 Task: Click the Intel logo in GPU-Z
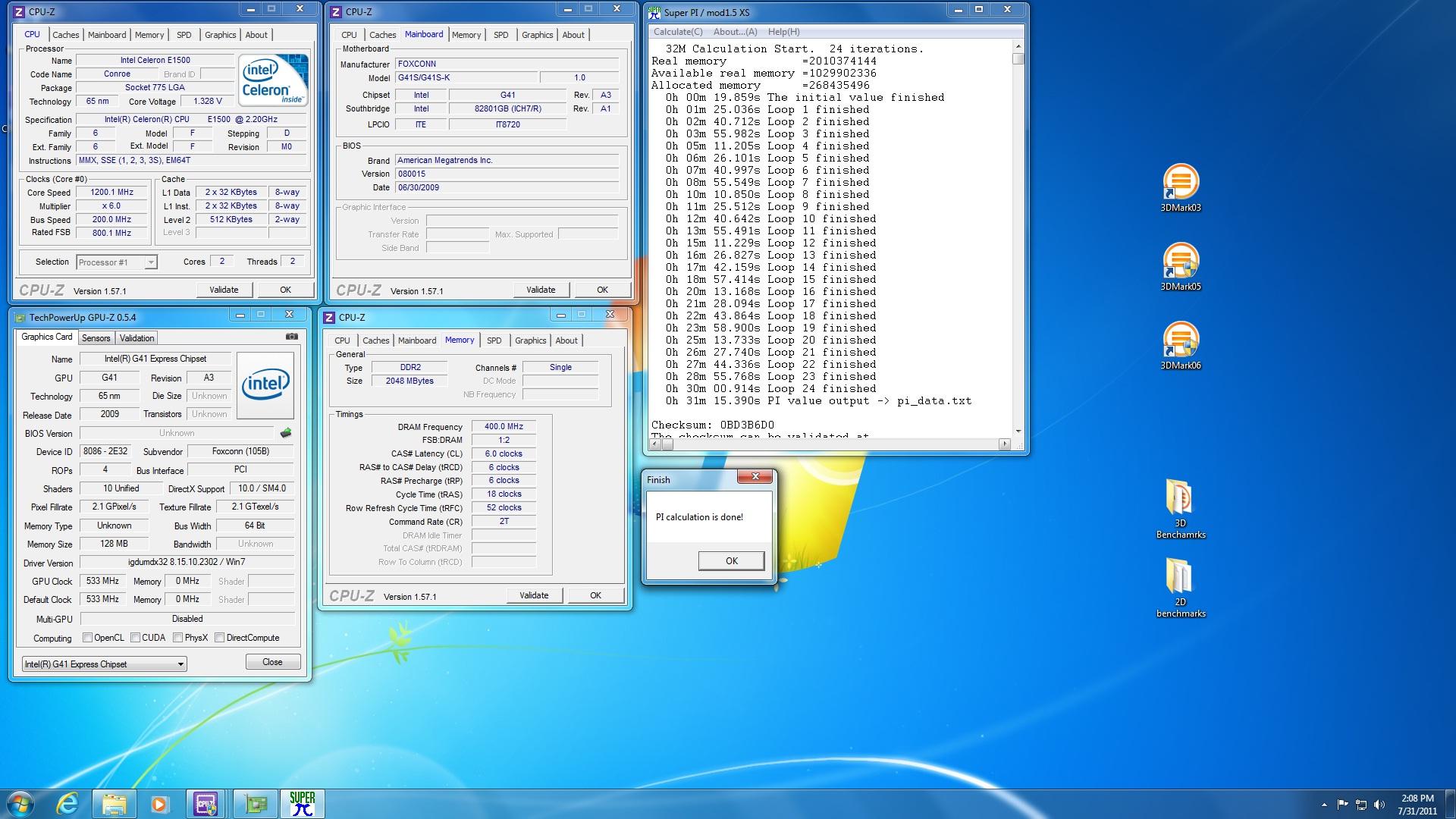tap(265, 385)
